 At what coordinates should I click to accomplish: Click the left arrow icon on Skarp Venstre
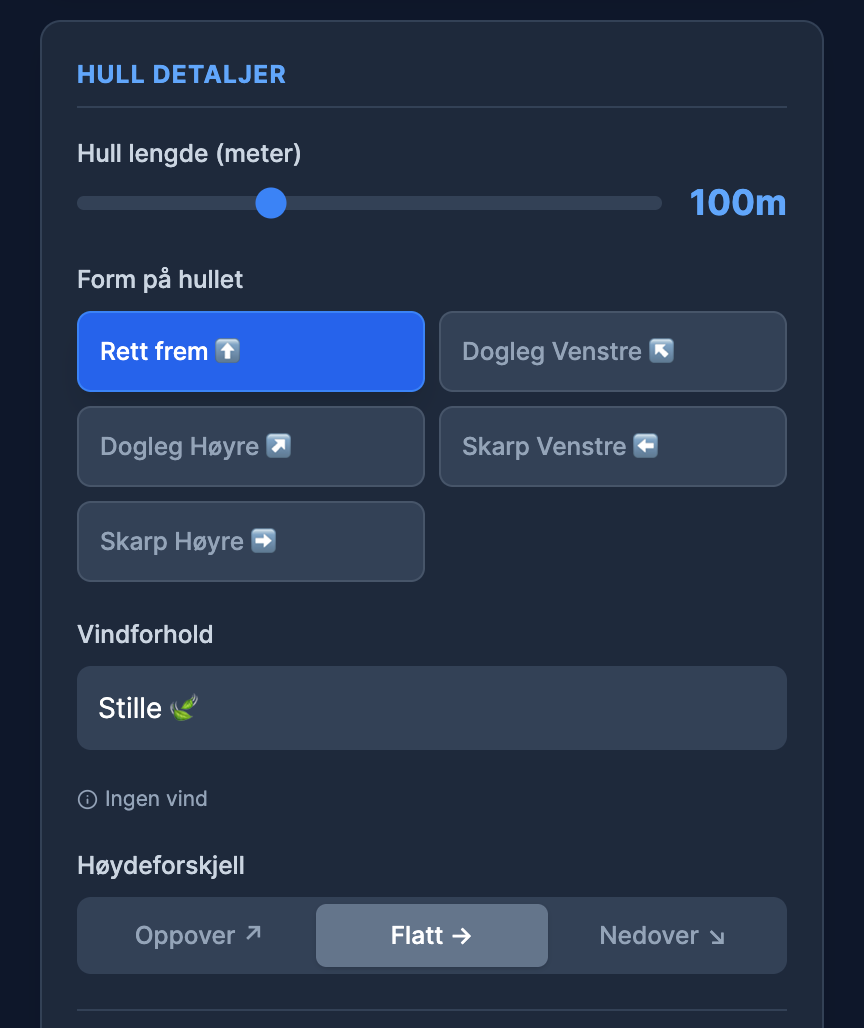646,446
